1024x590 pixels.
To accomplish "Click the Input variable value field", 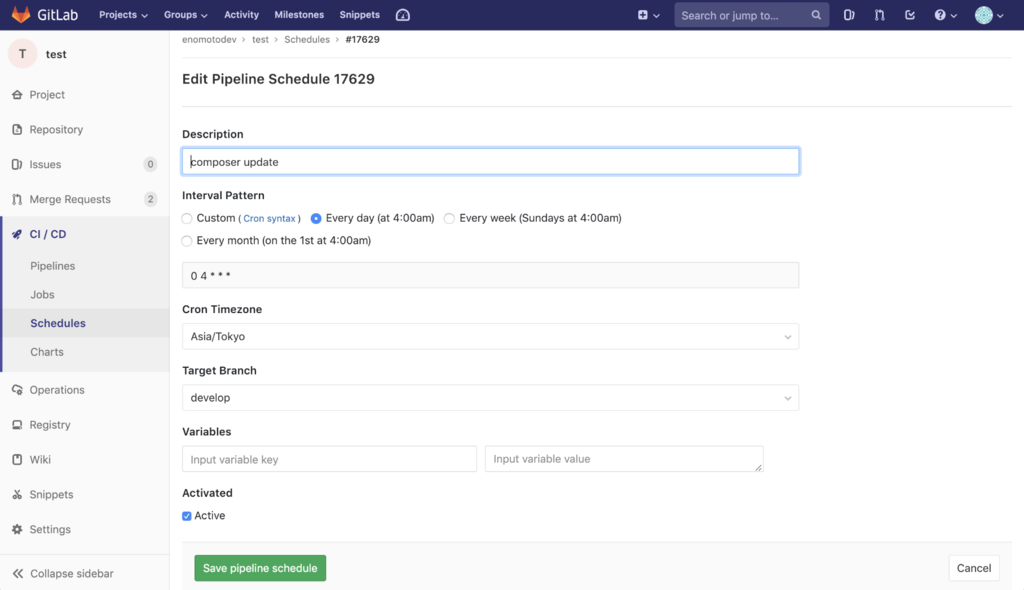I will coord(624,459).
